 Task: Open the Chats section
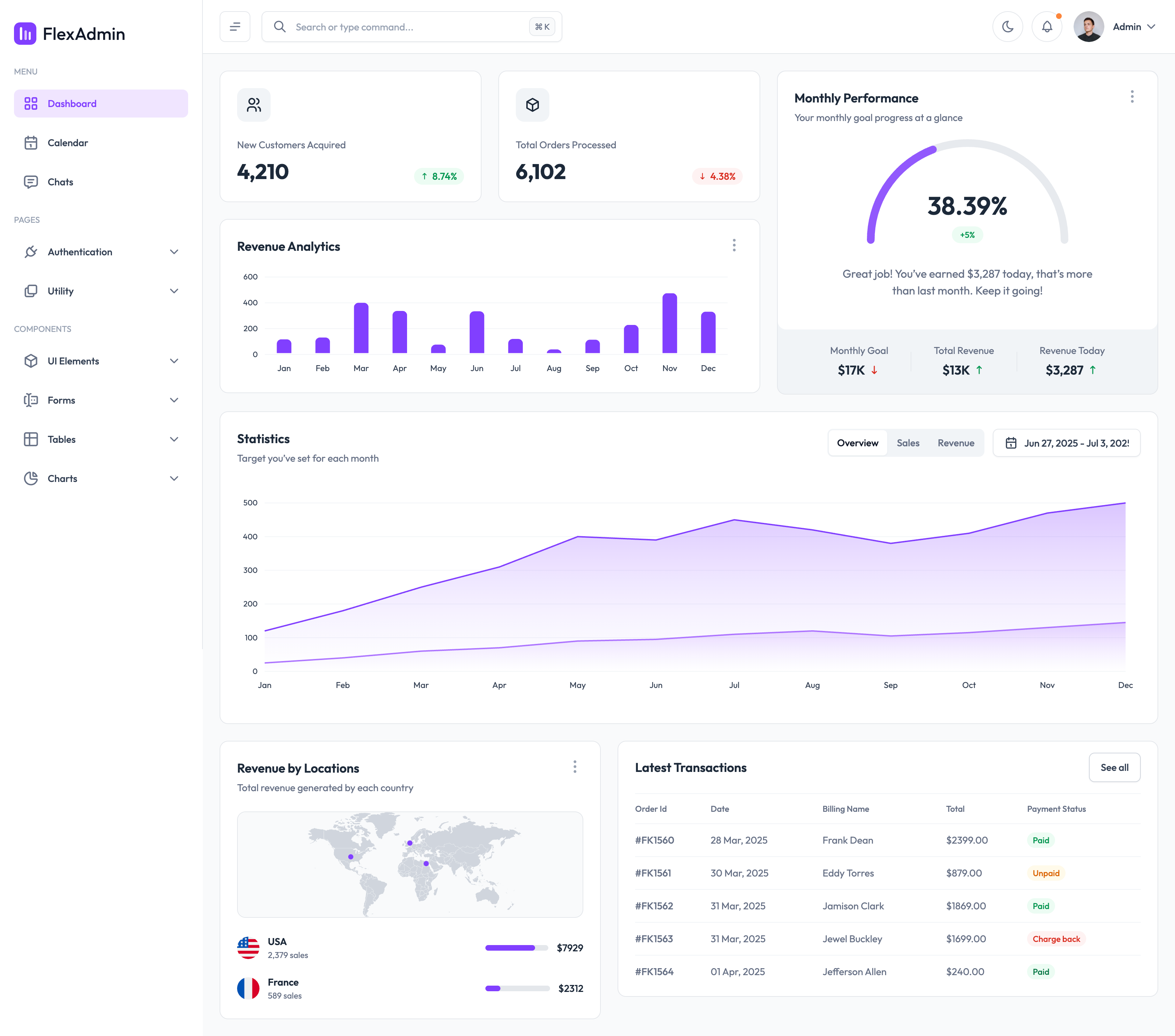click(60, 182)
